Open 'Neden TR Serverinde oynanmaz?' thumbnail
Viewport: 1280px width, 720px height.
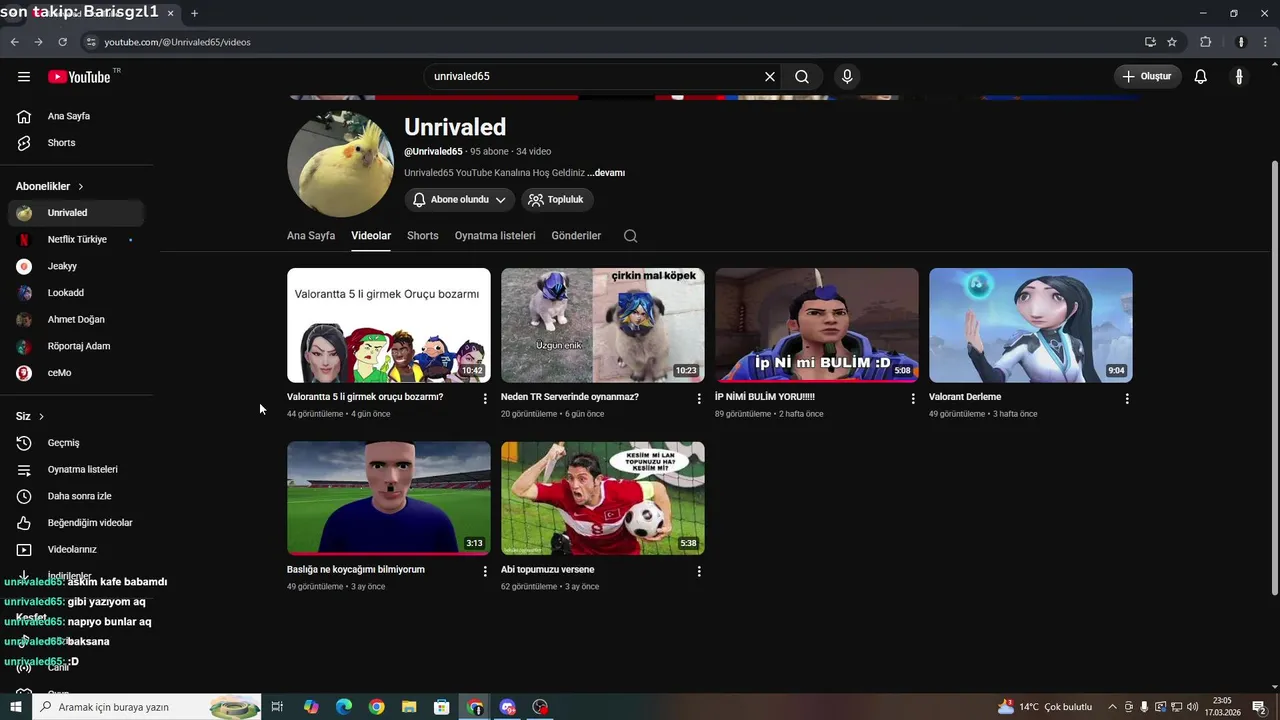603,325
